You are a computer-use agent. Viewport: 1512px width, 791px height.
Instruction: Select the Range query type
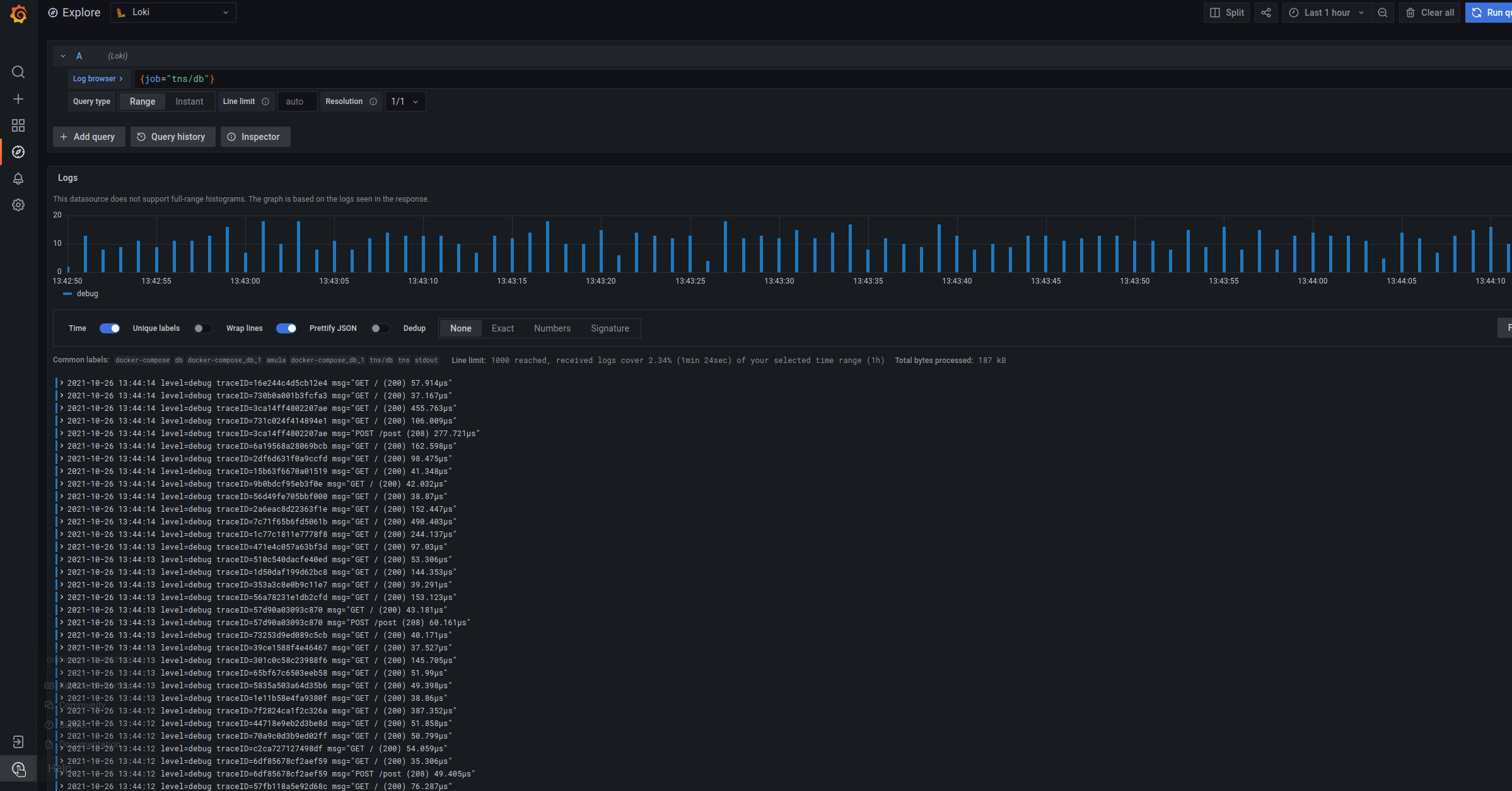142,101
